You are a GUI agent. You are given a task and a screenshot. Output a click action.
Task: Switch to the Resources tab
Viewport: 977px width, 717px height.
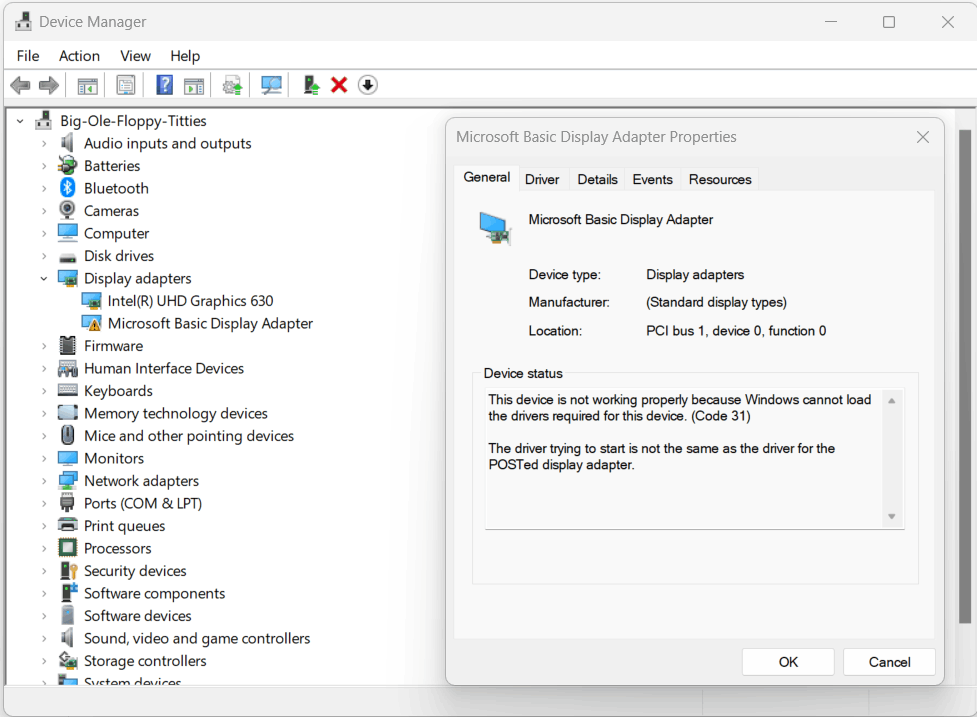tap(720, 179)
